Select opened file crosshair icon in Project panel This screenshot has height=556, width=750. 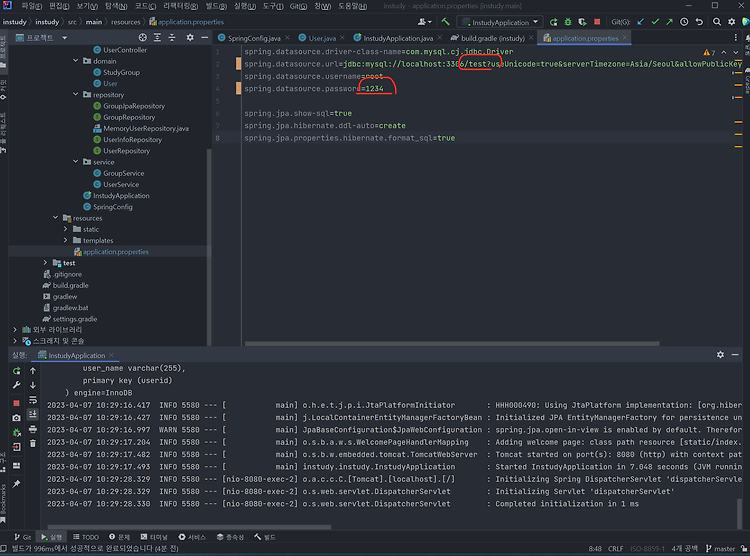click(x=143, y=37)
